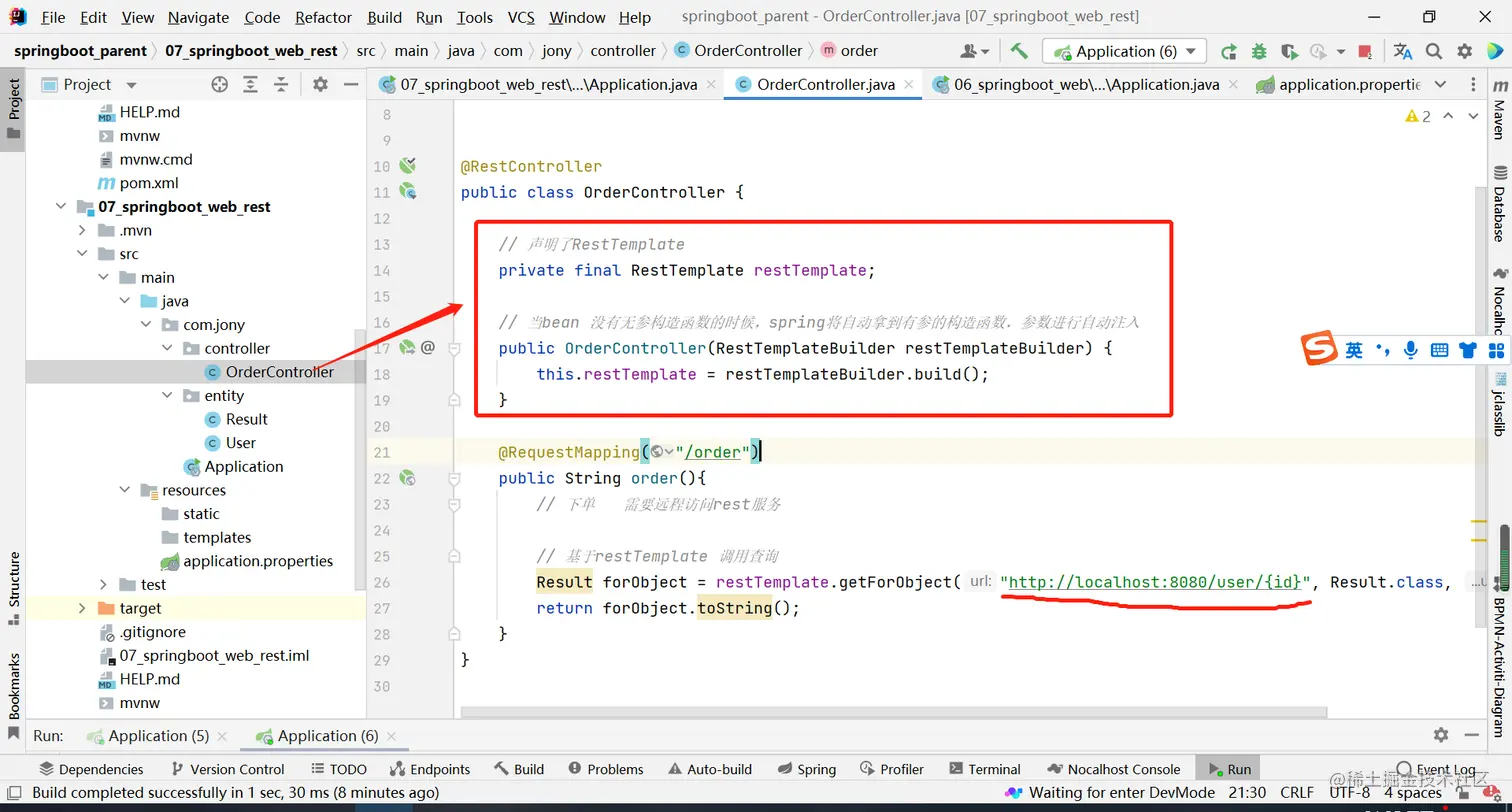Open the Spring tool window
Image resolution: width=1512 pixels, height=812 pixels.
tap(805, 769)
